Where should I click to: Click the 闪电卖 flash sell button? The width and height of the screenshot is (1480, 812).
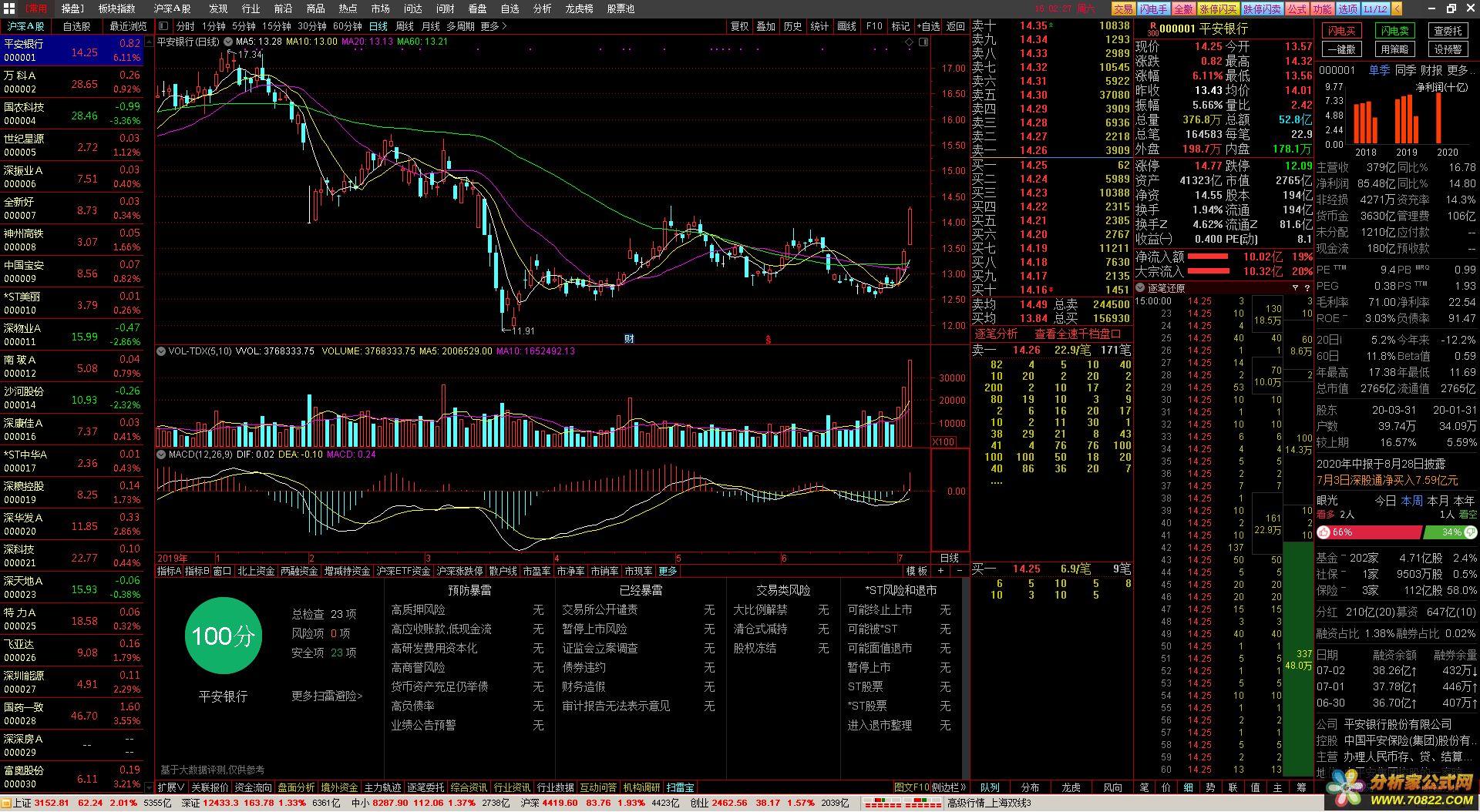[1395, 31]
